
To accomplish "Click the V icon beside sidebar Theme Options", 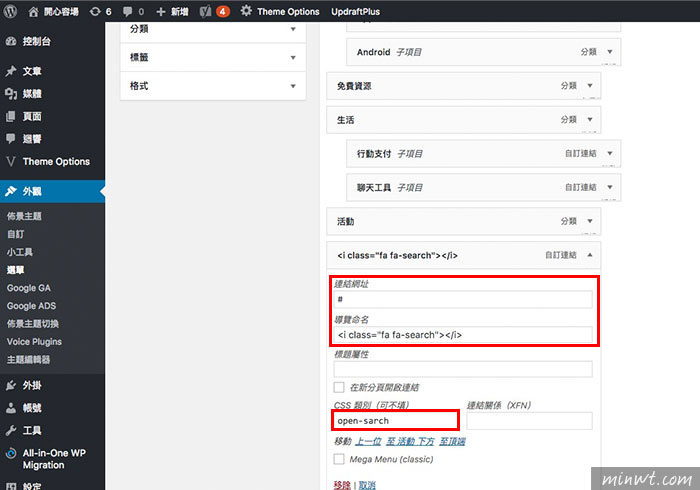I will coord(11,162).
